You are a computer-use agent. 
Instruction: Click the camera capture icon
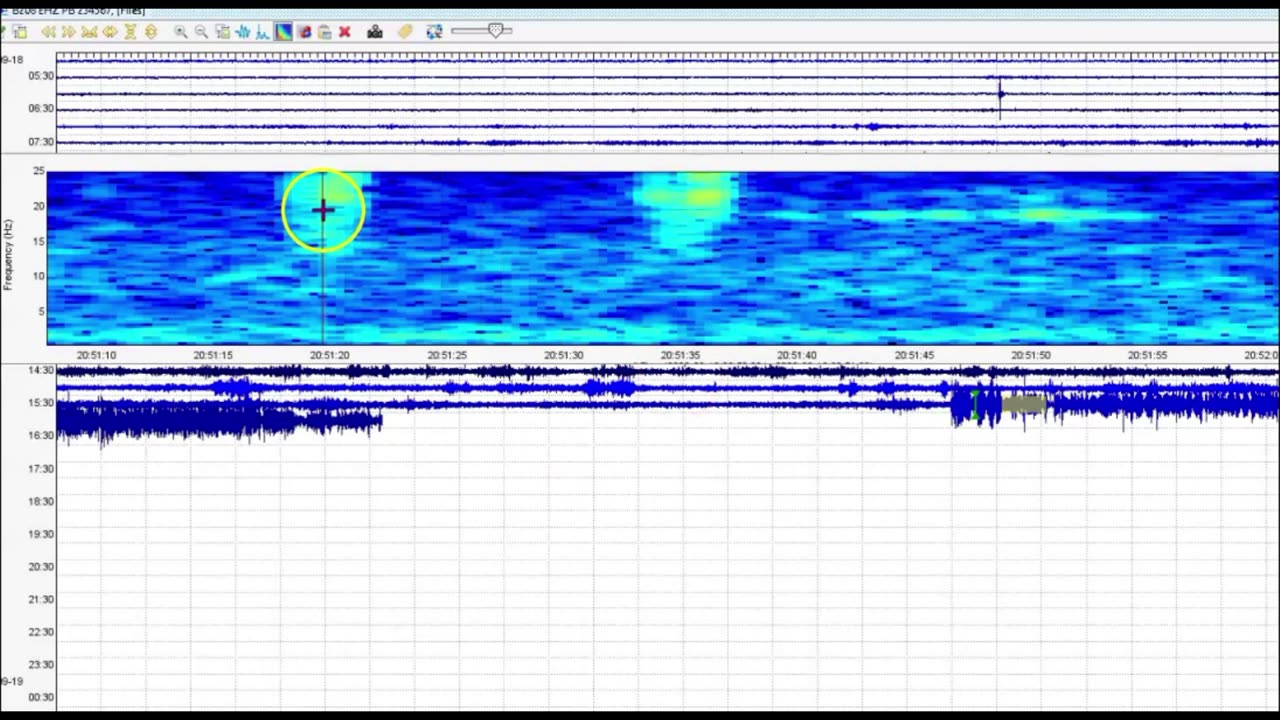(375, 32)
